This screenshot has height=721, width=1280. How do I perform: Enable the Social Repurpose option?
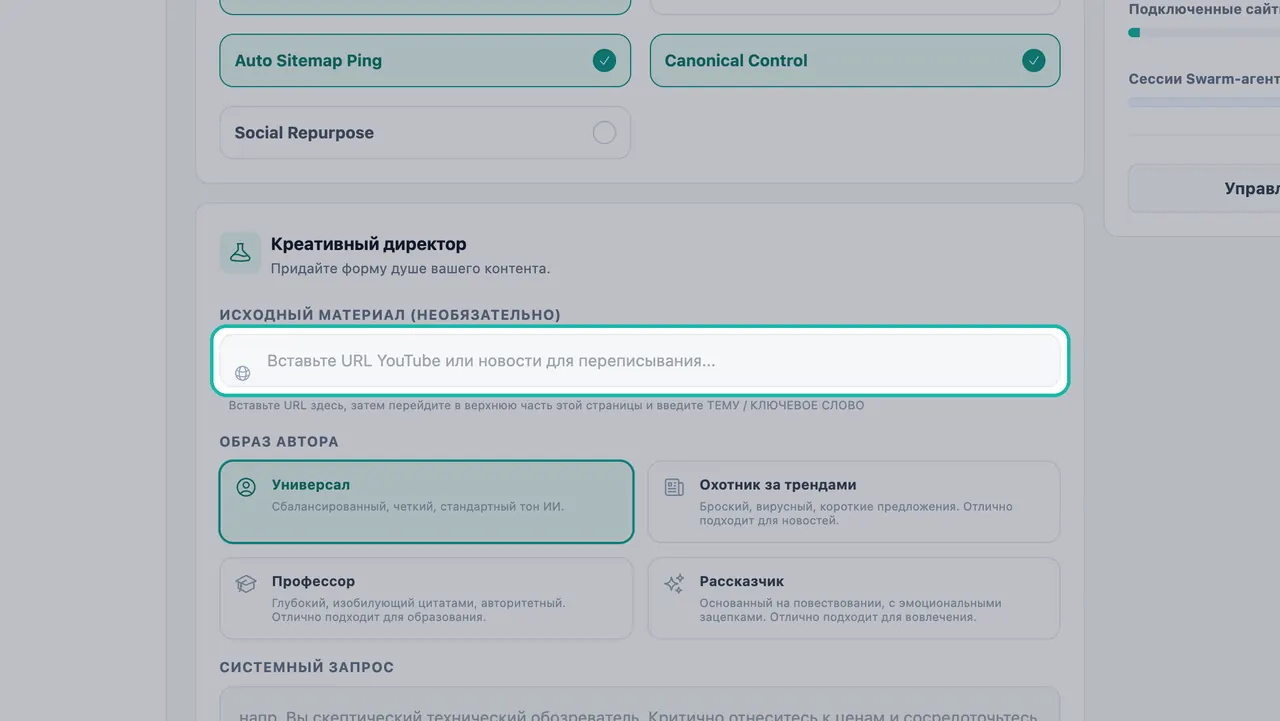point(425,133)
